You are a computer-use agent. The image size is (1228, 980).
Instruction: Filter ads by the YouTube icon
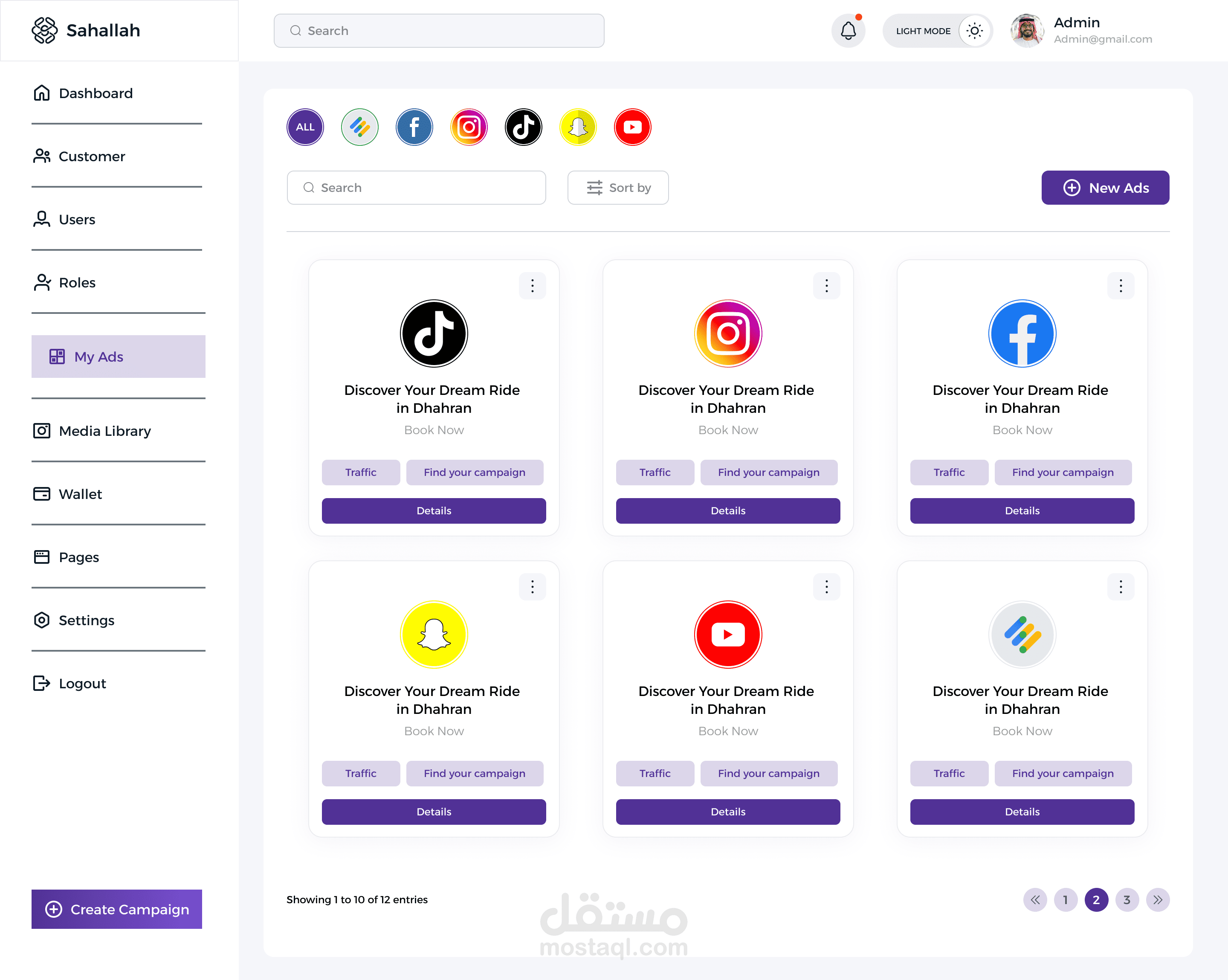[x=633, y=127]
